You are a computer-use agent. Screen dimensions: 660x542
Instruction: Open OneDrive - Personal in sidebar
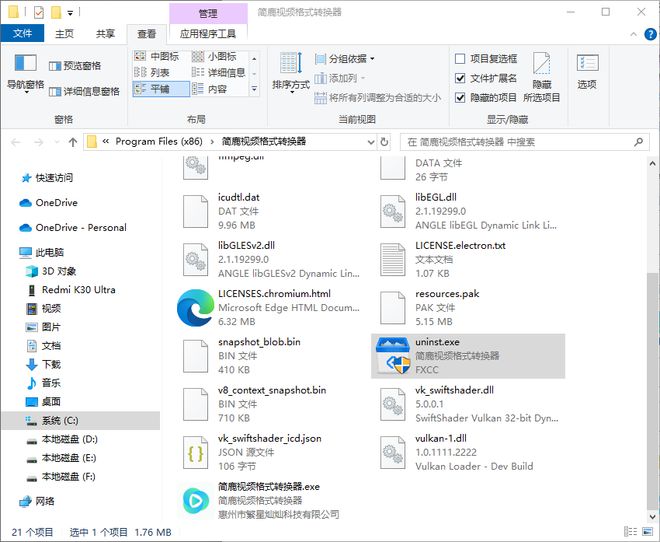(x=81, y=228)
